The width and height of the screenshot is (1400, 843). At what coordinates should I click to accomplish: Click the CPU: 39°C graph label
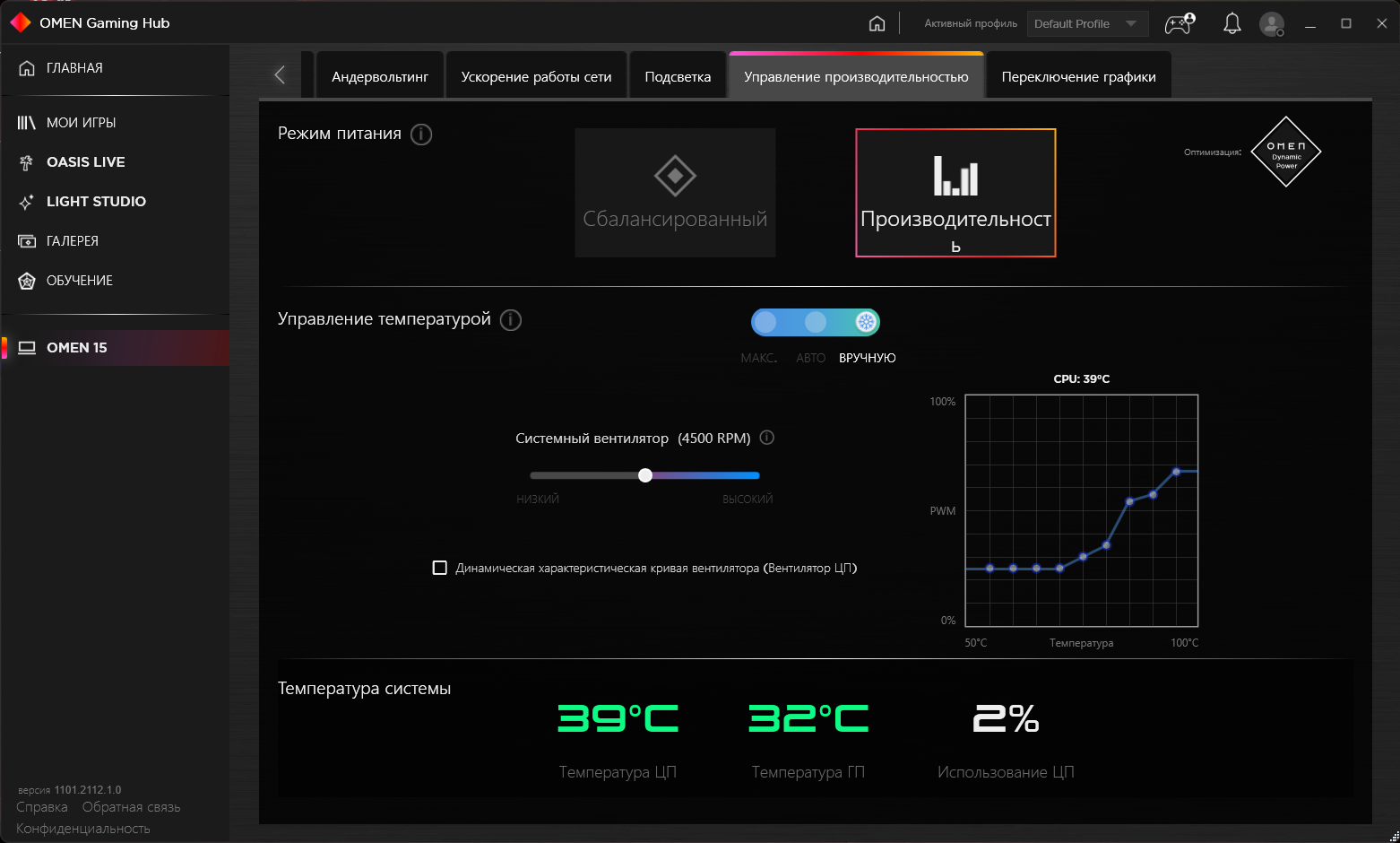click(x=1082, y=379)
